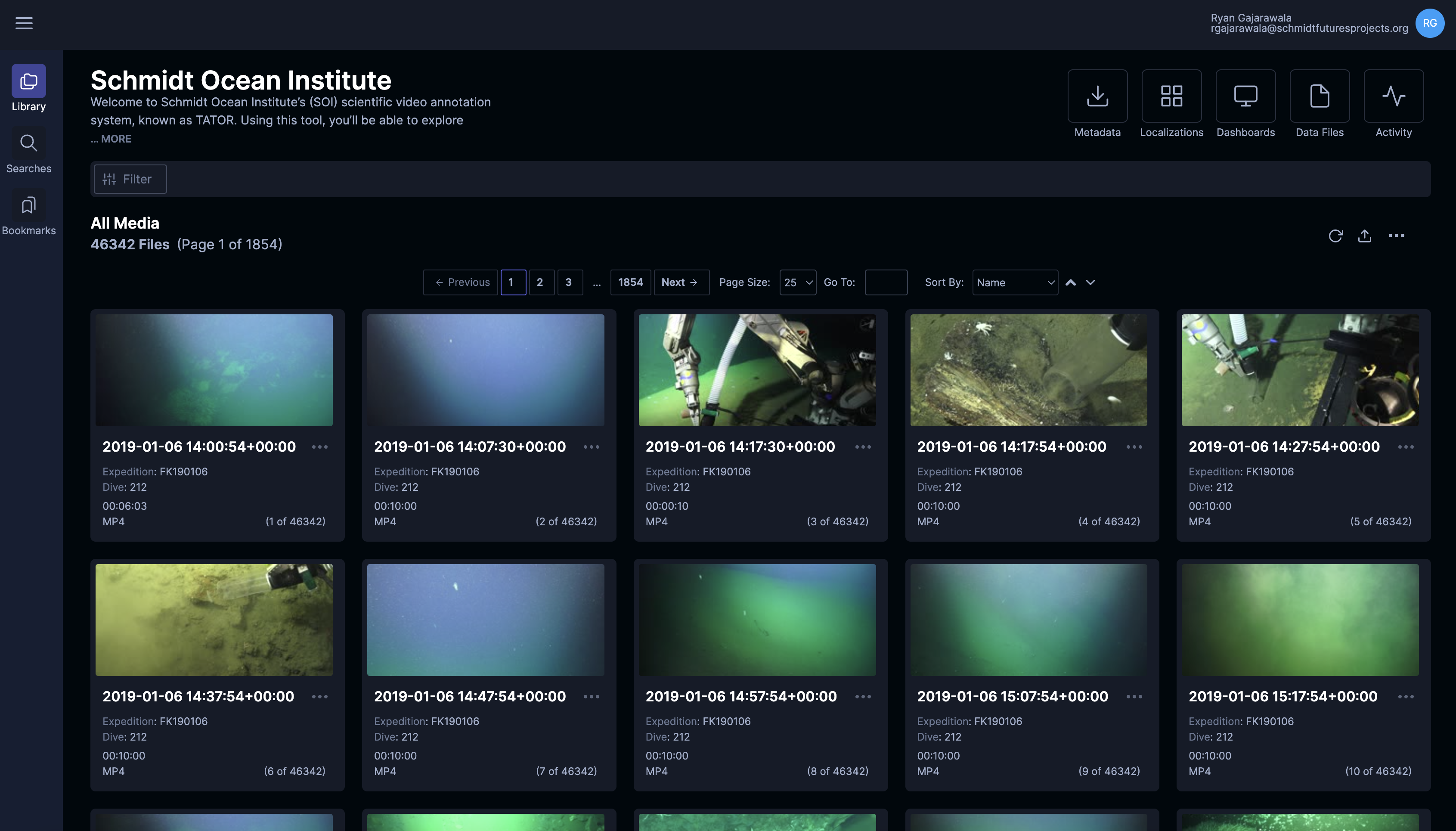The height and width of the screenshot is (831, 1456).
Task: Open the hamburger menu
Action: coord(23,23)
